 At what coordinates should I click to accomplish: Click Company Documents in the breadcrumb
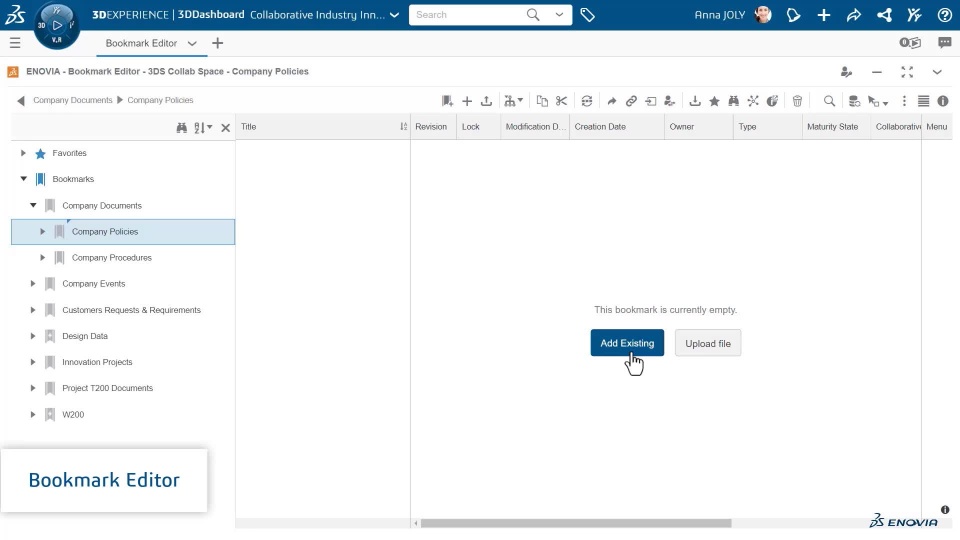[x=73, y=100]
